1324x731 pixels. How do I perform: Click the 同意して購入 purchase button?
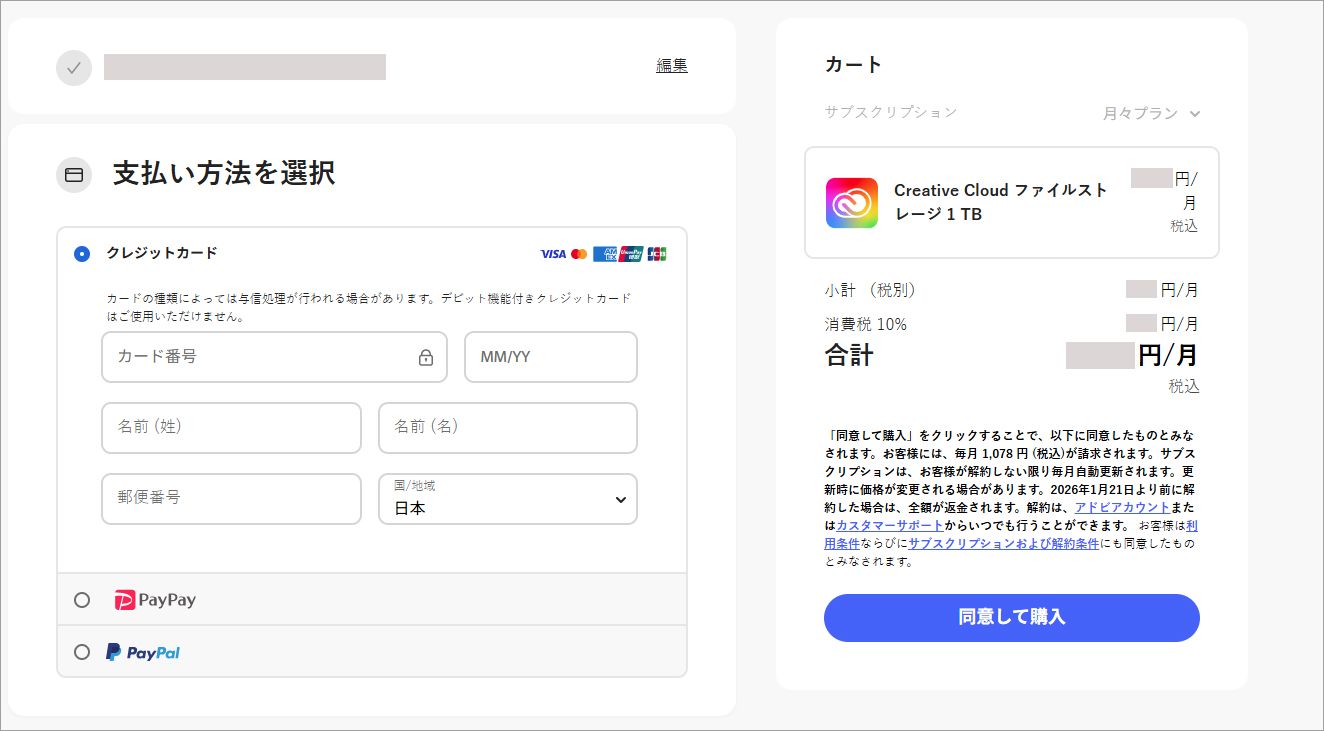[x=1011, y=618]
